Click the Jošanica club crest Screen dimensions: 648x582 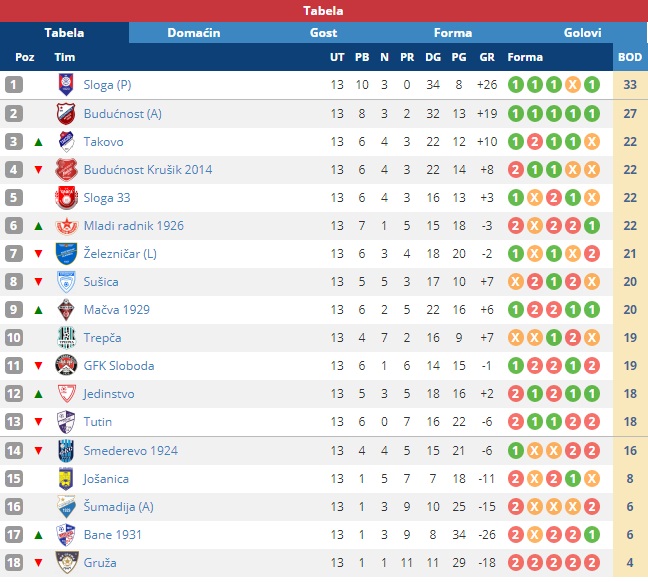(x=66, y=479)
